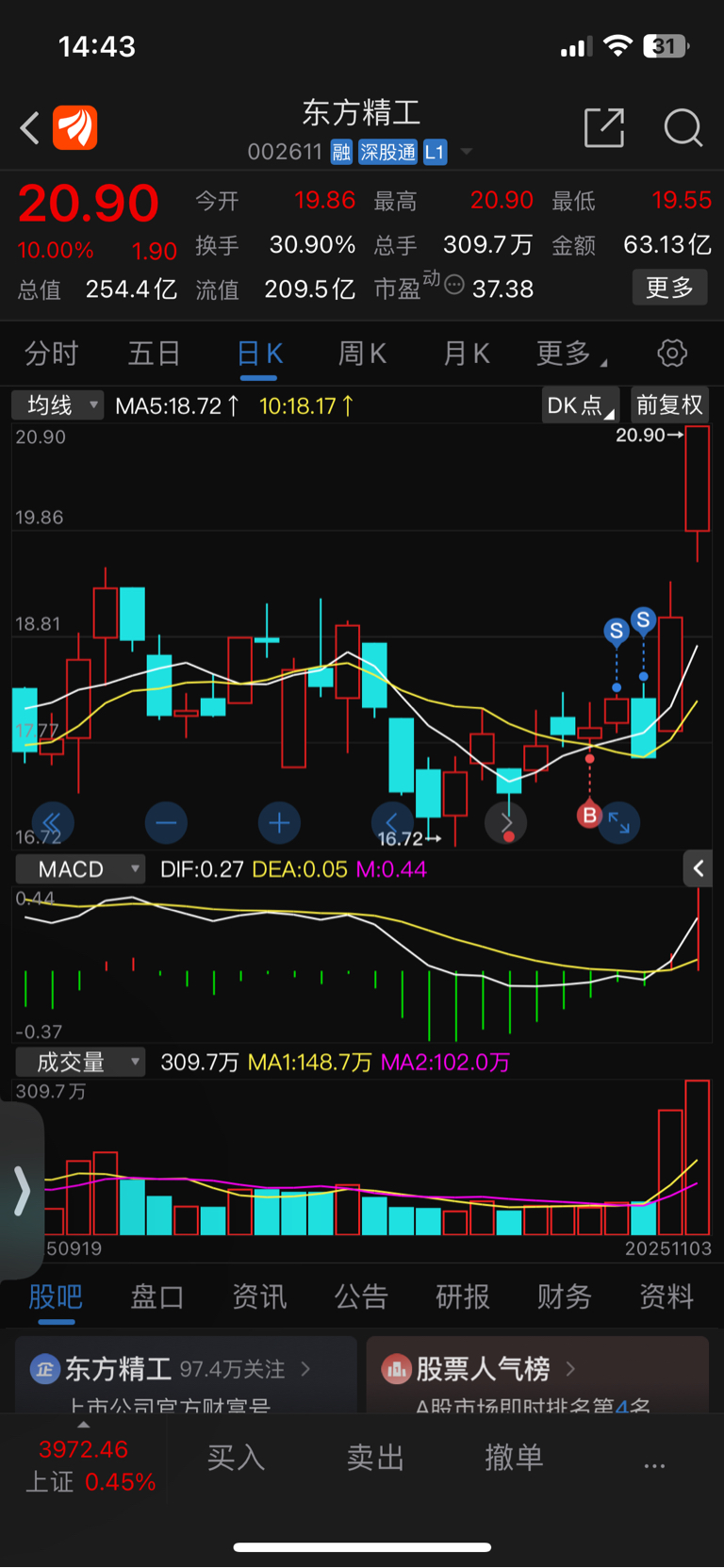This screenshot has height=1568, width=724.
Task: Tap the 东方精工 stock title
Action: [x=361, y=113]
